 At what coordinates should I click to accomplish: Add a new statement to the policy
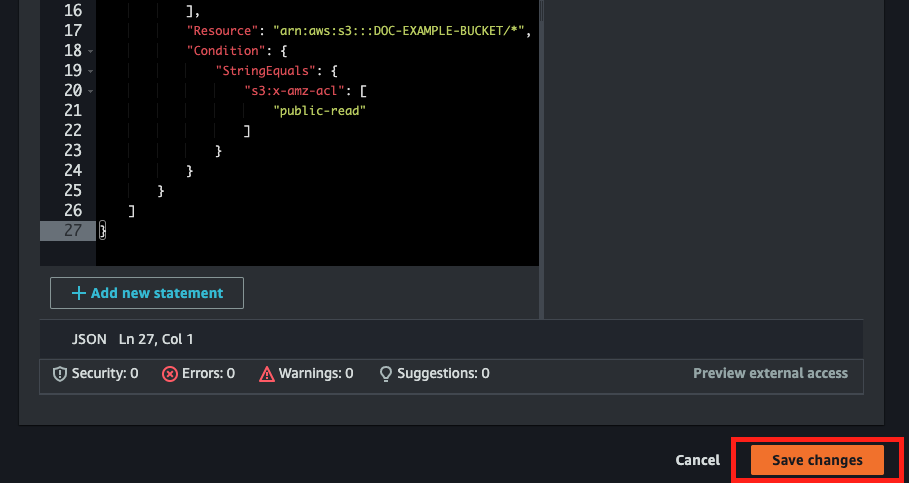[x=147, y=293]
